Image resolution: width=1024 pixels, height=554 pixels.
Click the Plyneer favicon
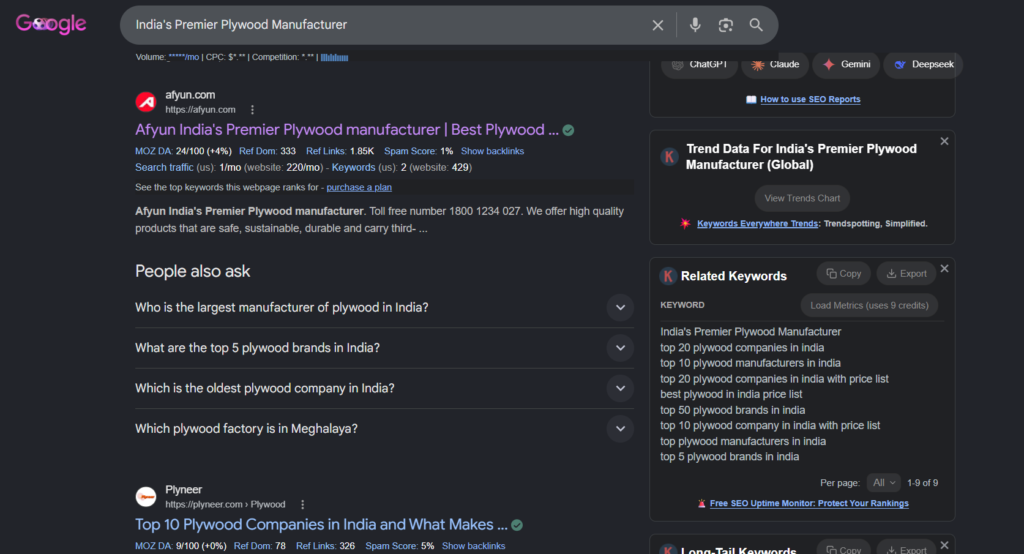(146, 497)
